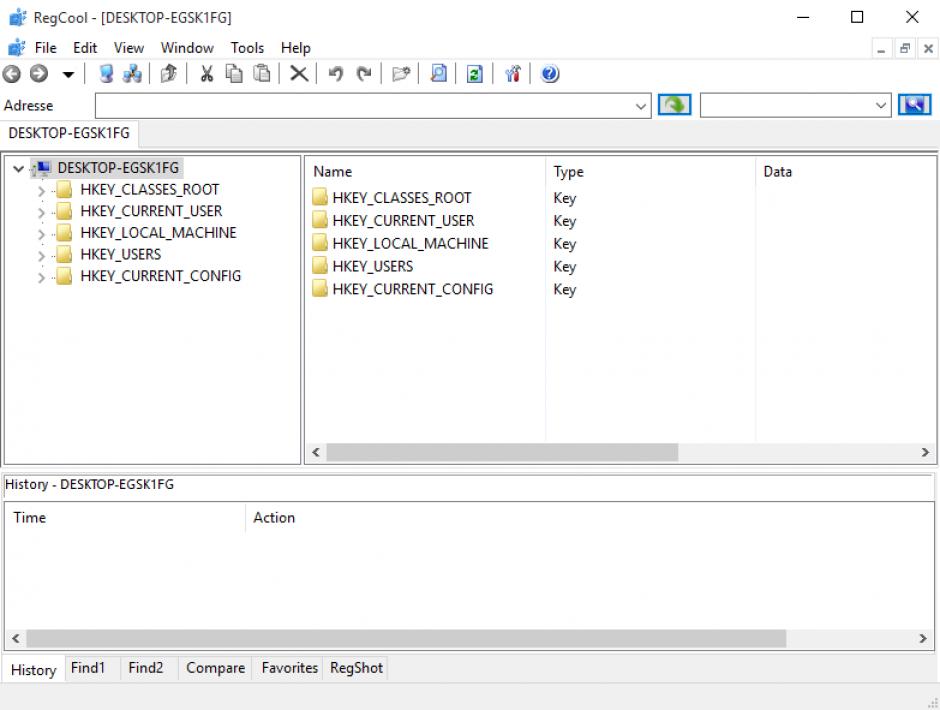Viewport: 940px width, 710px height.
Task: Click the Cut scissors icon
Action: coord(207,74)
